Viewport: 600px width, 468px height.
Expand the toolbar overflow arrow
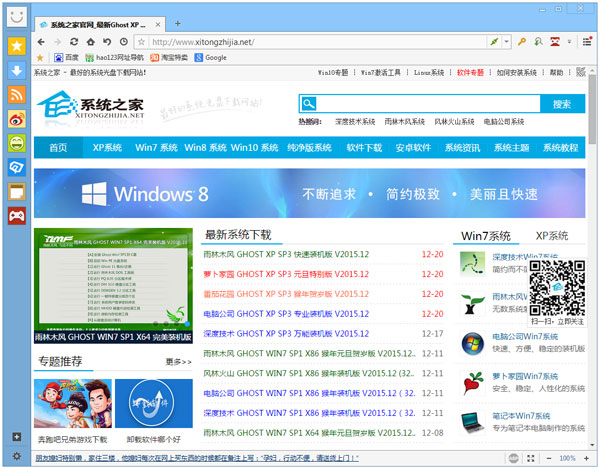569,42
